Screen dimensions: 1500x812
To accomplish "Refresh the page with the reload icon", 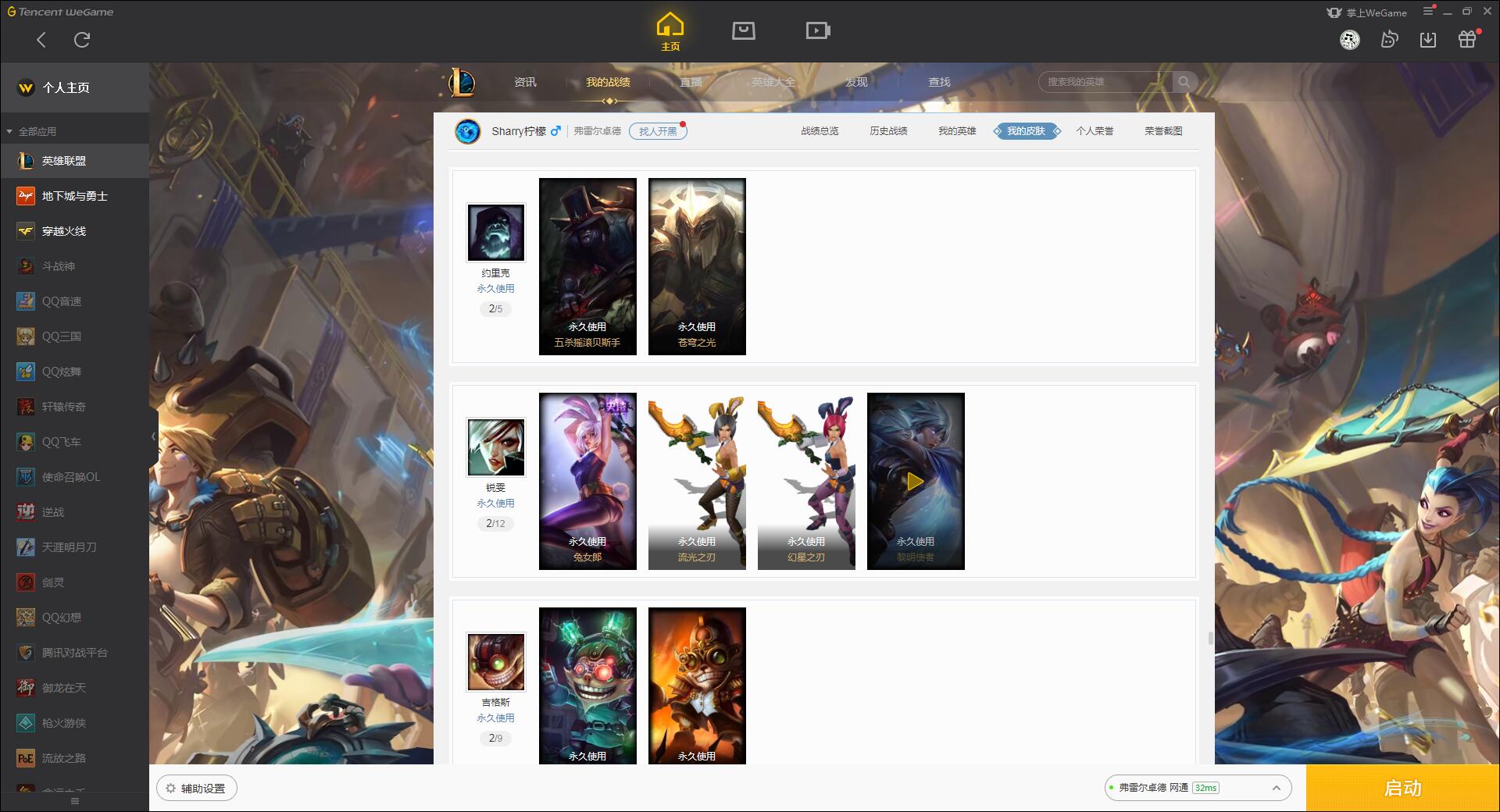I will pos(82,40).
